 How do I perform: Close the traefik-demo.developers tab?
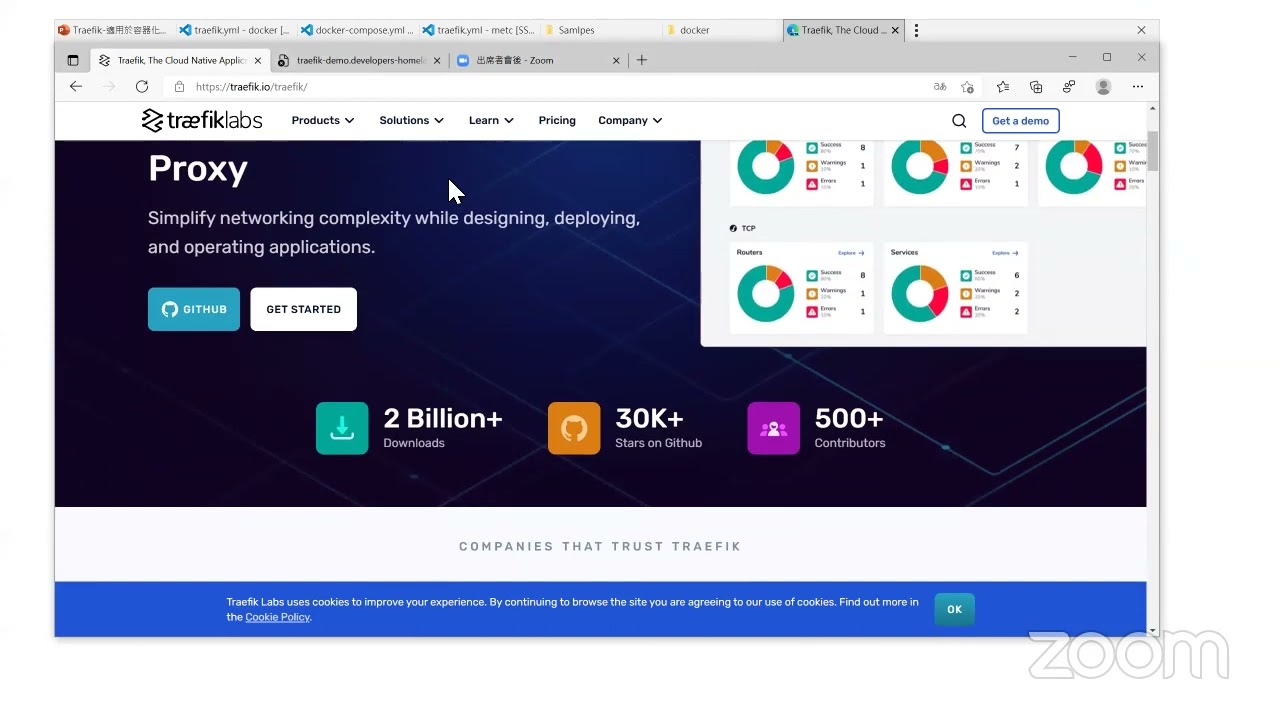click(x=436, y=60)
